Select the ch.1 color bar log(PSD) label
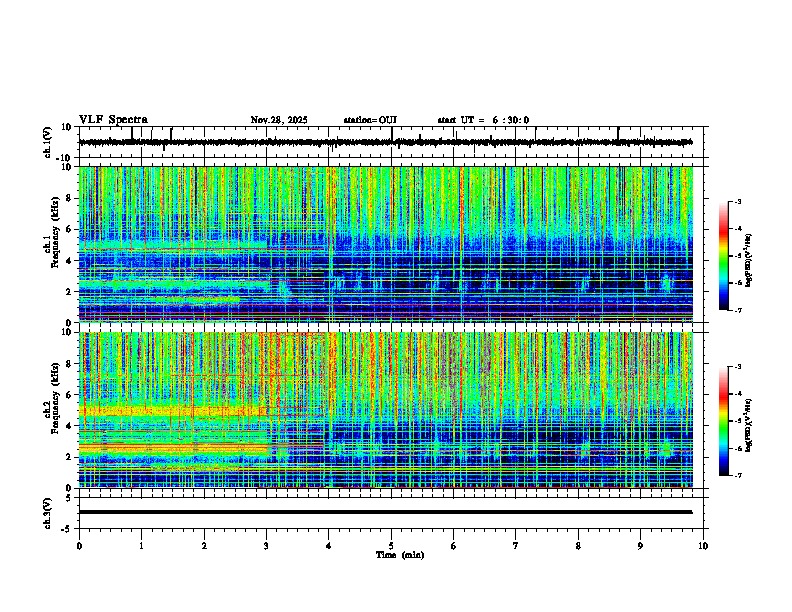This screenshot has height=612, width=792. (748, 261)
